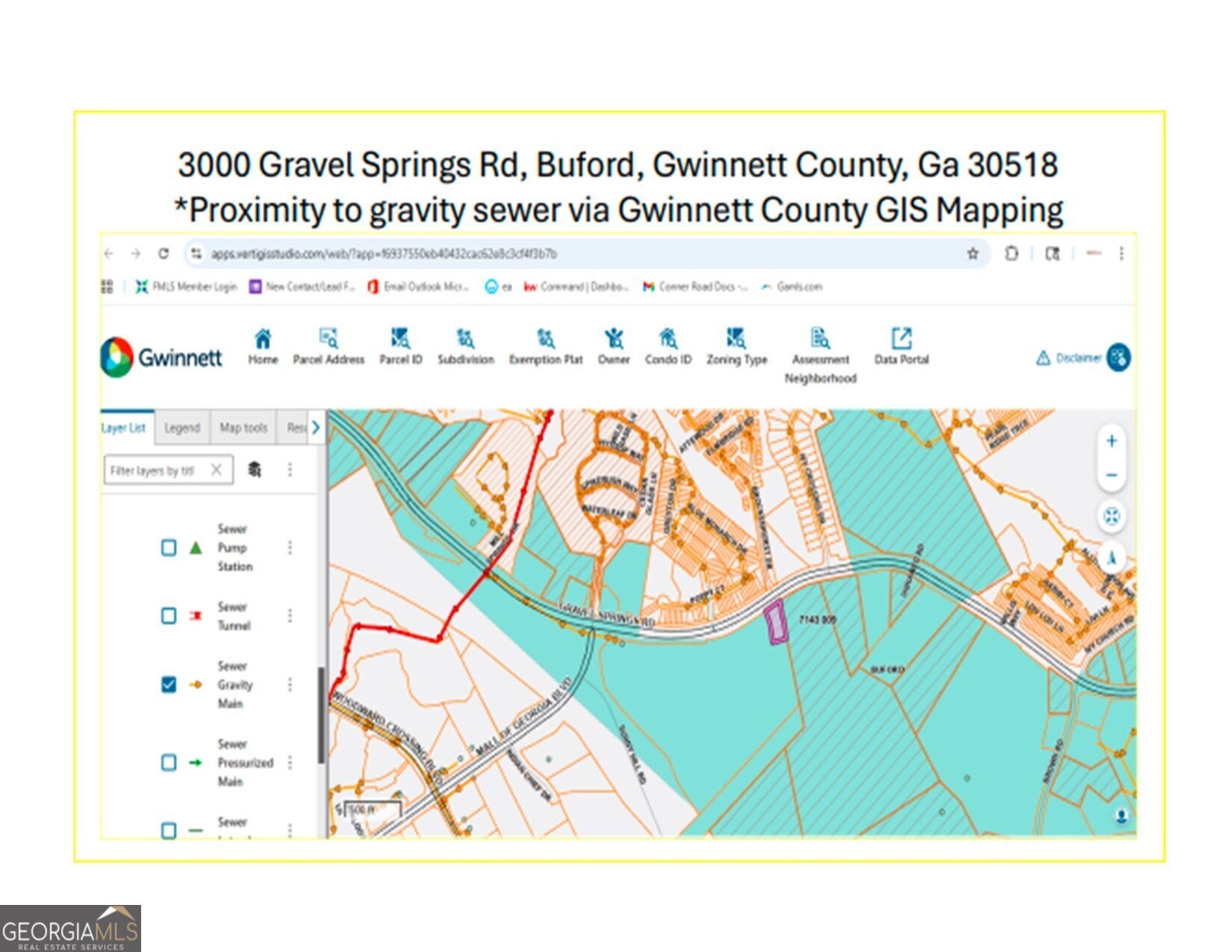Viewport: 1232px width, 952px height.
Task: Click the Home icon in Gwinnett toolbar
Action: tap(263, 340)
